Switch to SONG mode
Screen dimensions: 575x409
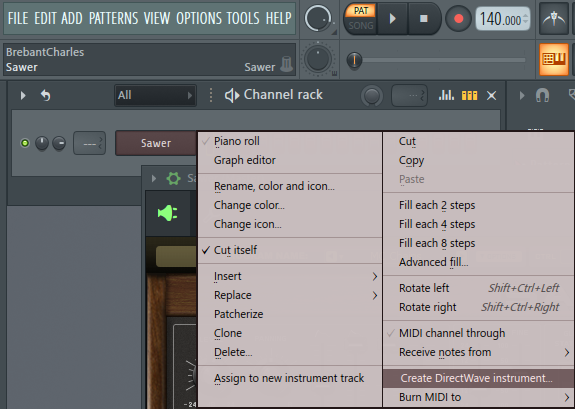[361, 26]
